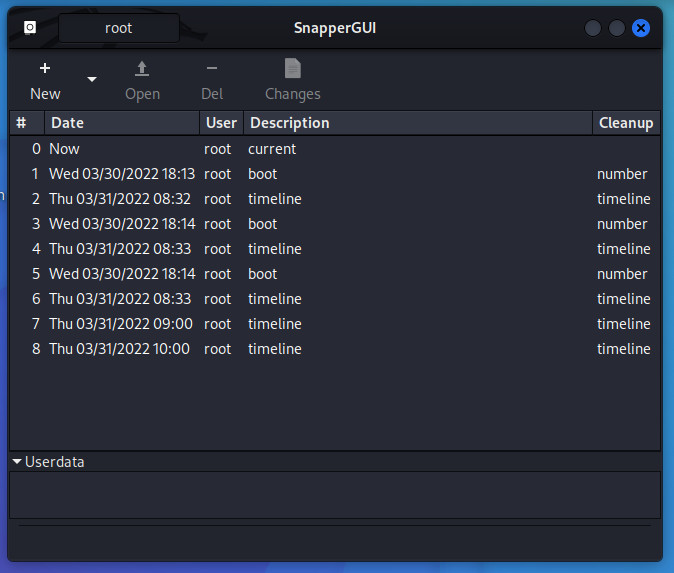674x573 pixels.
Task: Click the 'number' cleanup cell of snapshot 1
Action: (x=622, y=174)
